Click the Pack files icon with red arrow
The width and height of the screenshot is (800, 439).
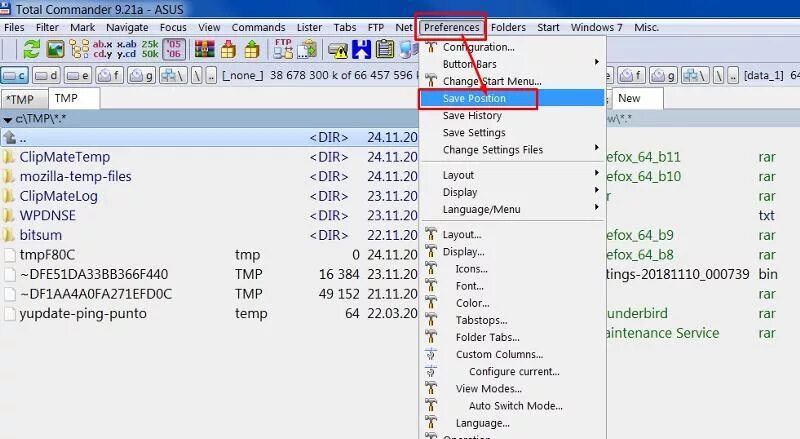(228, 50)
